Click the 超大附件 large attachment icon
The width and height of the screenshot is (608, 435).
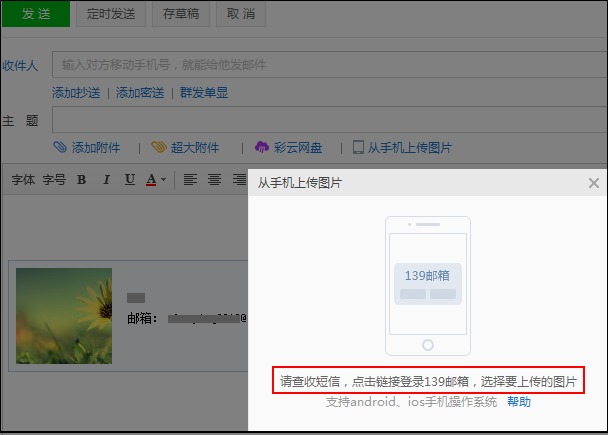159,147
